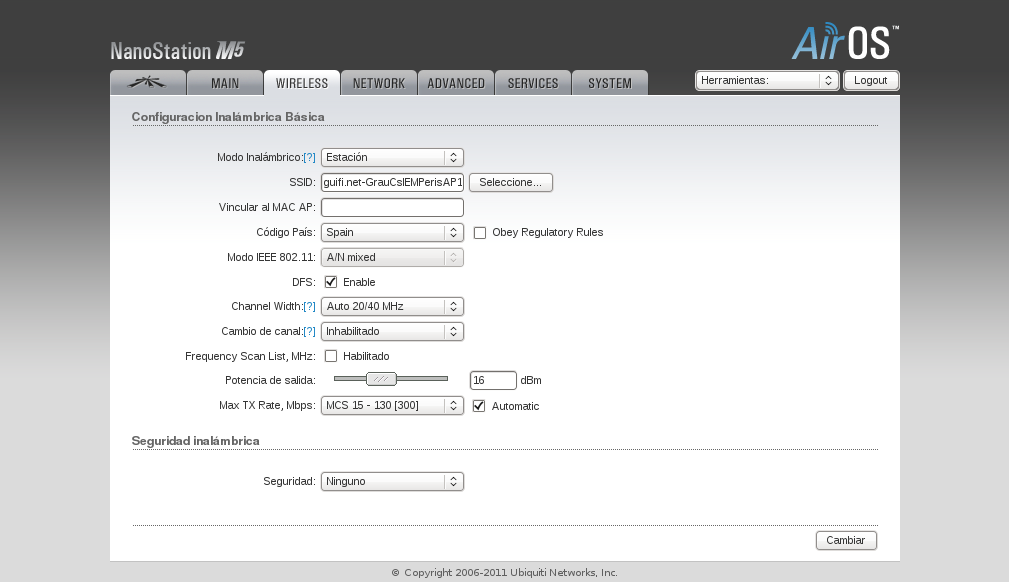Toggle Frequency Scan List Habilitado checkbox

coord(331,356)
